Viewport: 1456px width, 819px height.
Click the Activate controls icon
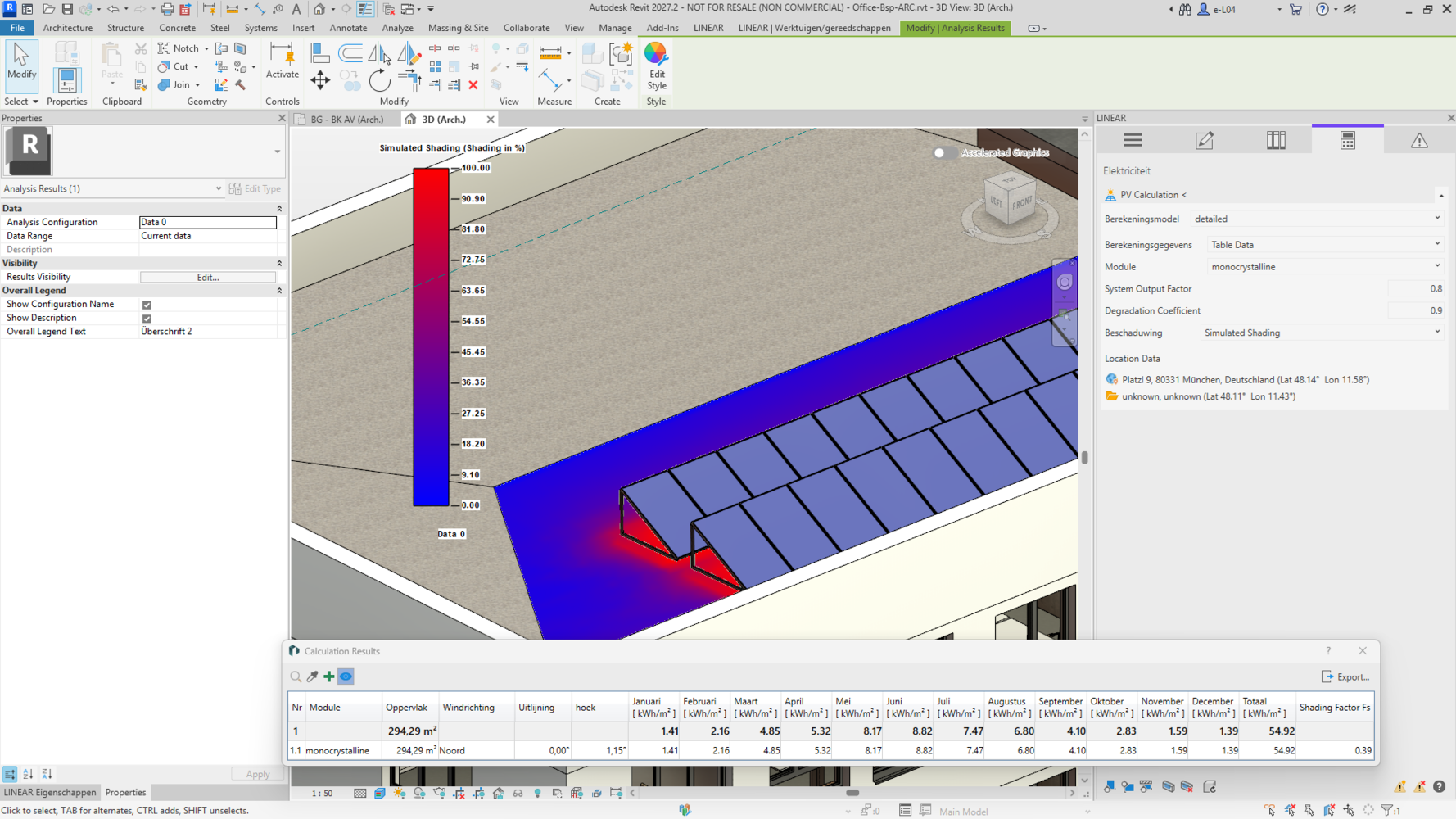tap(282, 61)
